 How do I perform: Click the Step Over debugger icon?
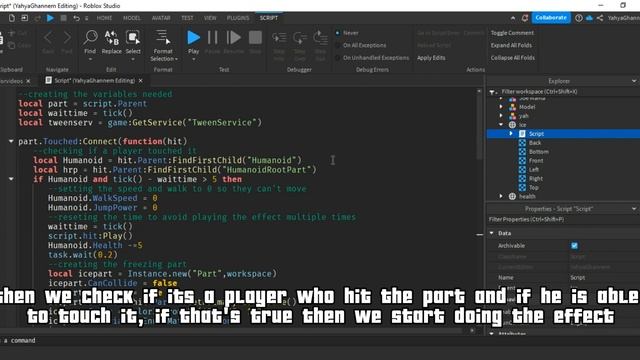[x=300, y=38]
